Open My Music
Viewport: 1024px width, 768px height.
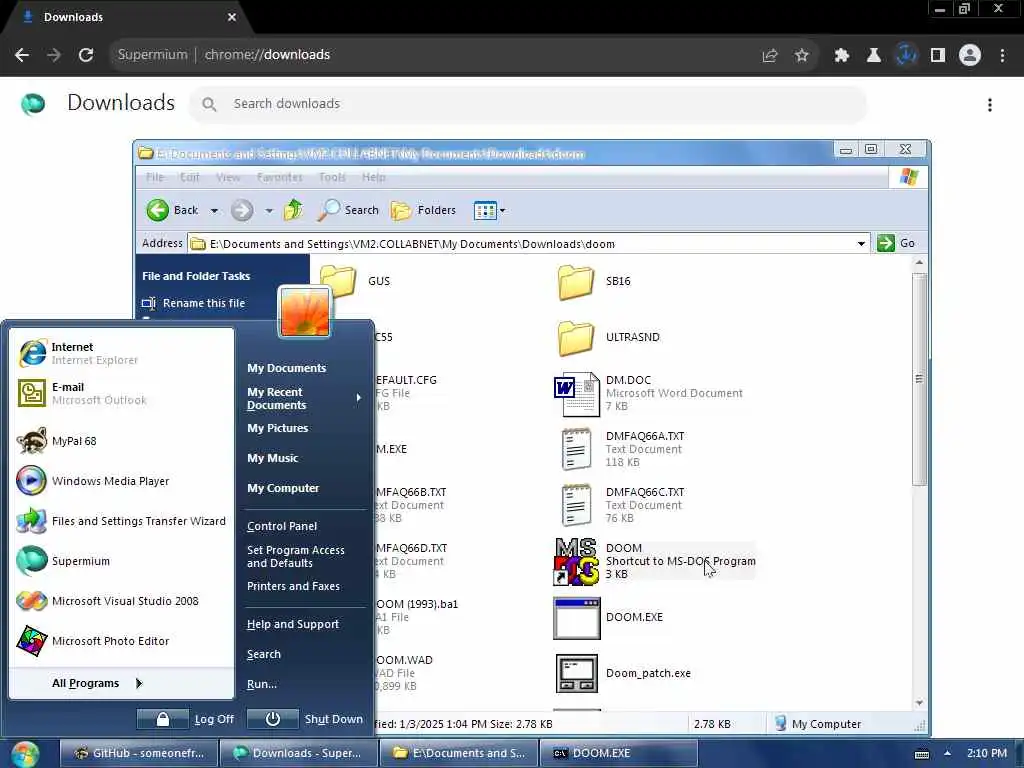coord(272,458)
